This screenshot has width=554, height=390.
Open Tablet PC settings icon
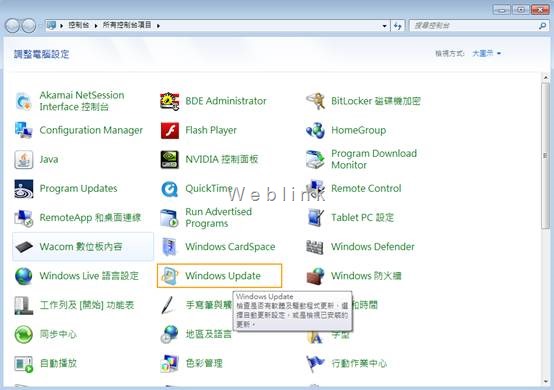(x=315, y=218)
